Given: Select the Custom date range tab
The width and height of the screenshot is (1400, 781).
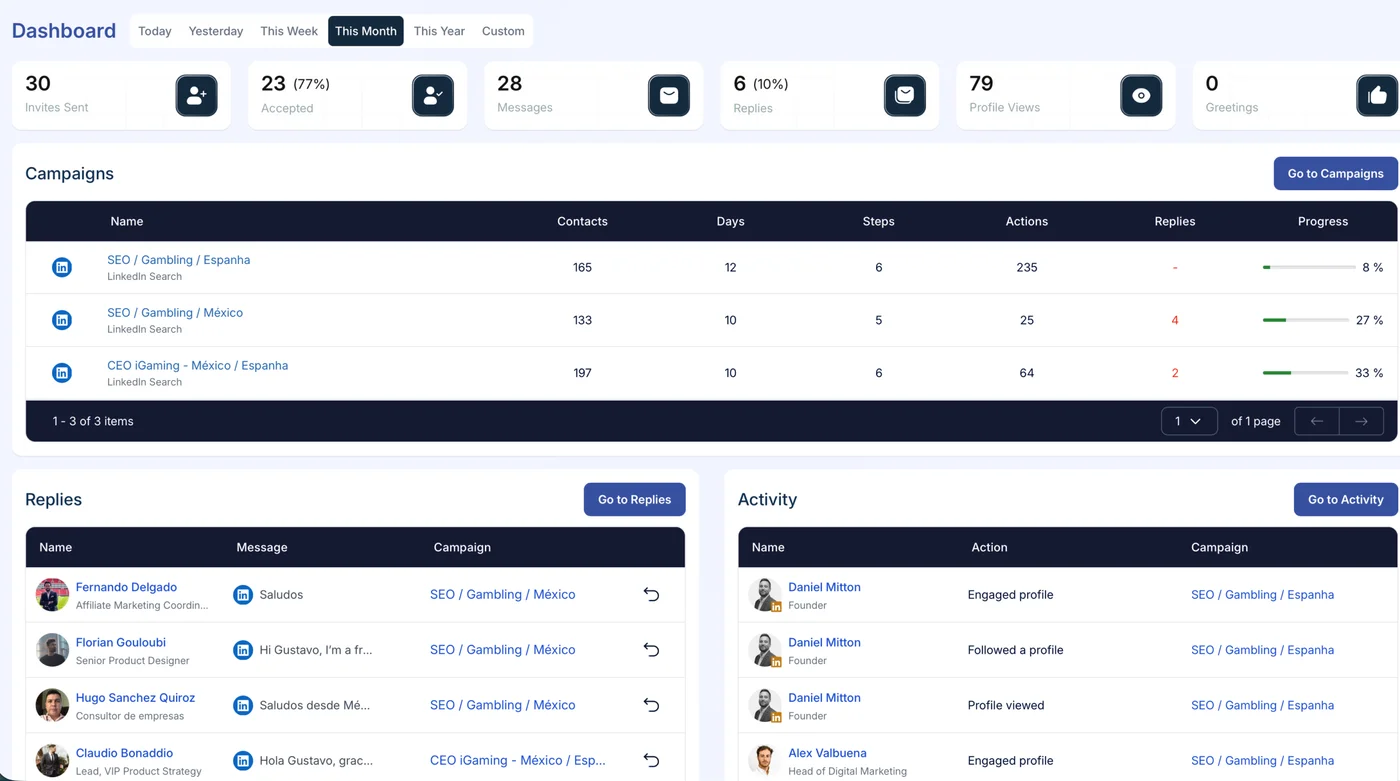Looking at the screenshot, I should click(503, 31).
